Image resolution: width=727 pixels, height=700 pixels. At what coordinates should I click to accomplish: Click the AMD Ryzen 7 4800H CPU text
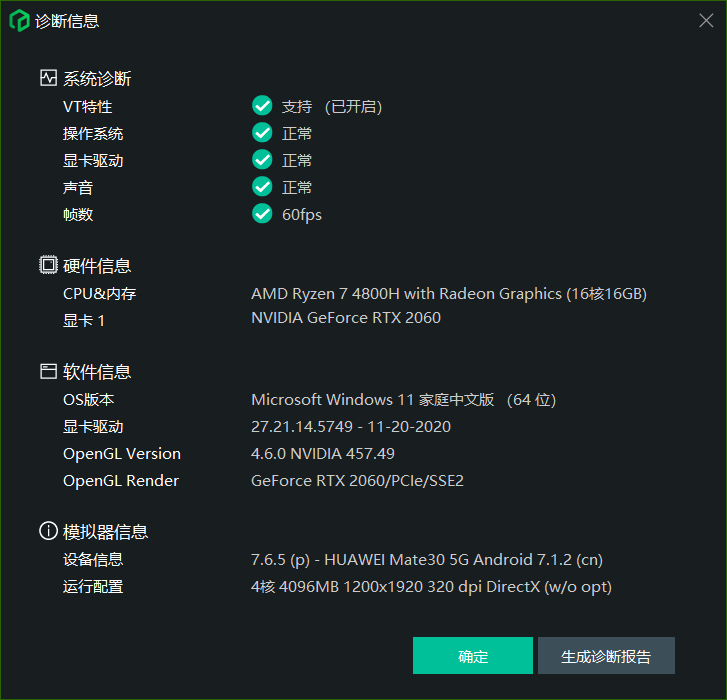point(449,294)
